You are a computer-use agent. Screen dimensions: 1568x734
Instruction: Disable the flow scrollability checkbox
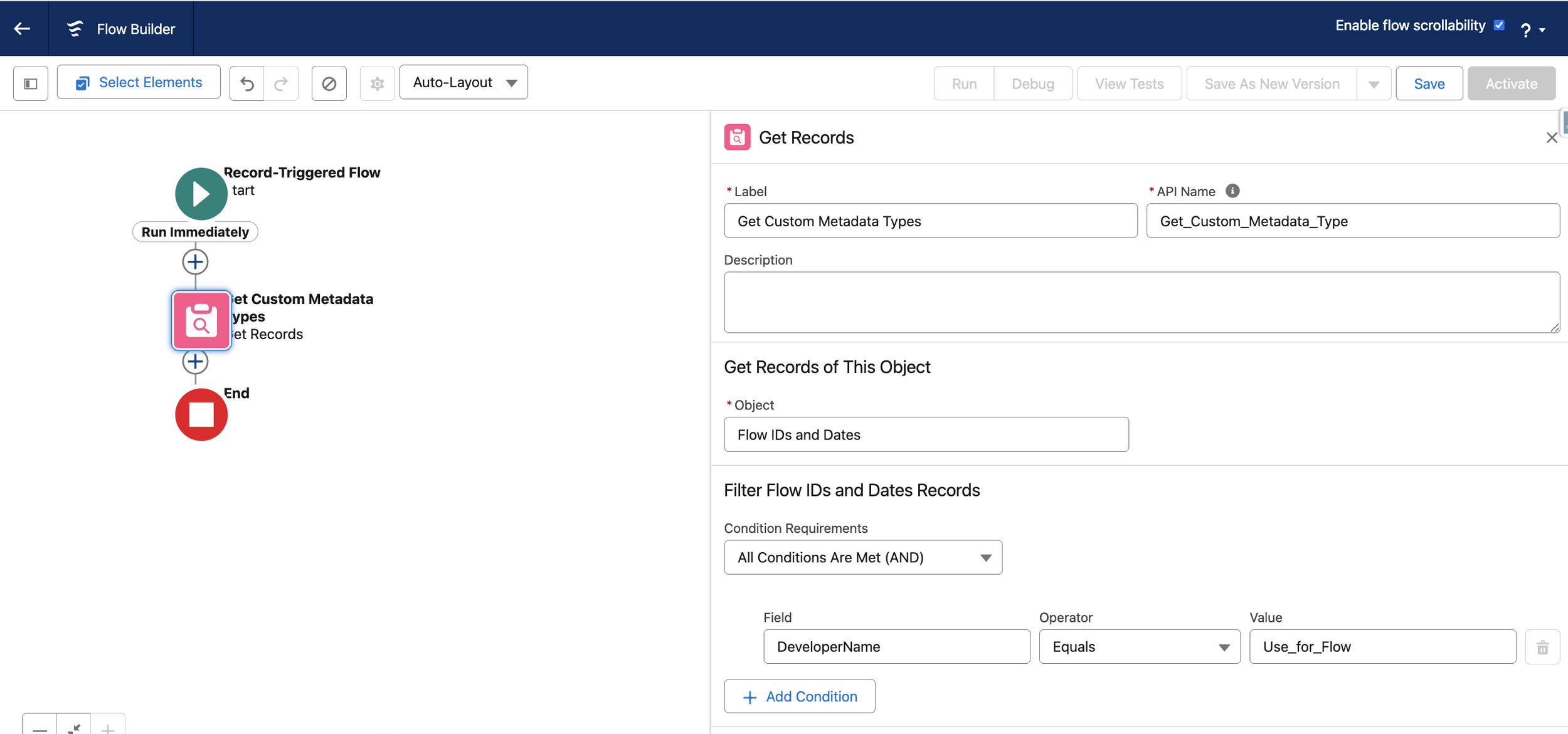coord(1499,26)
